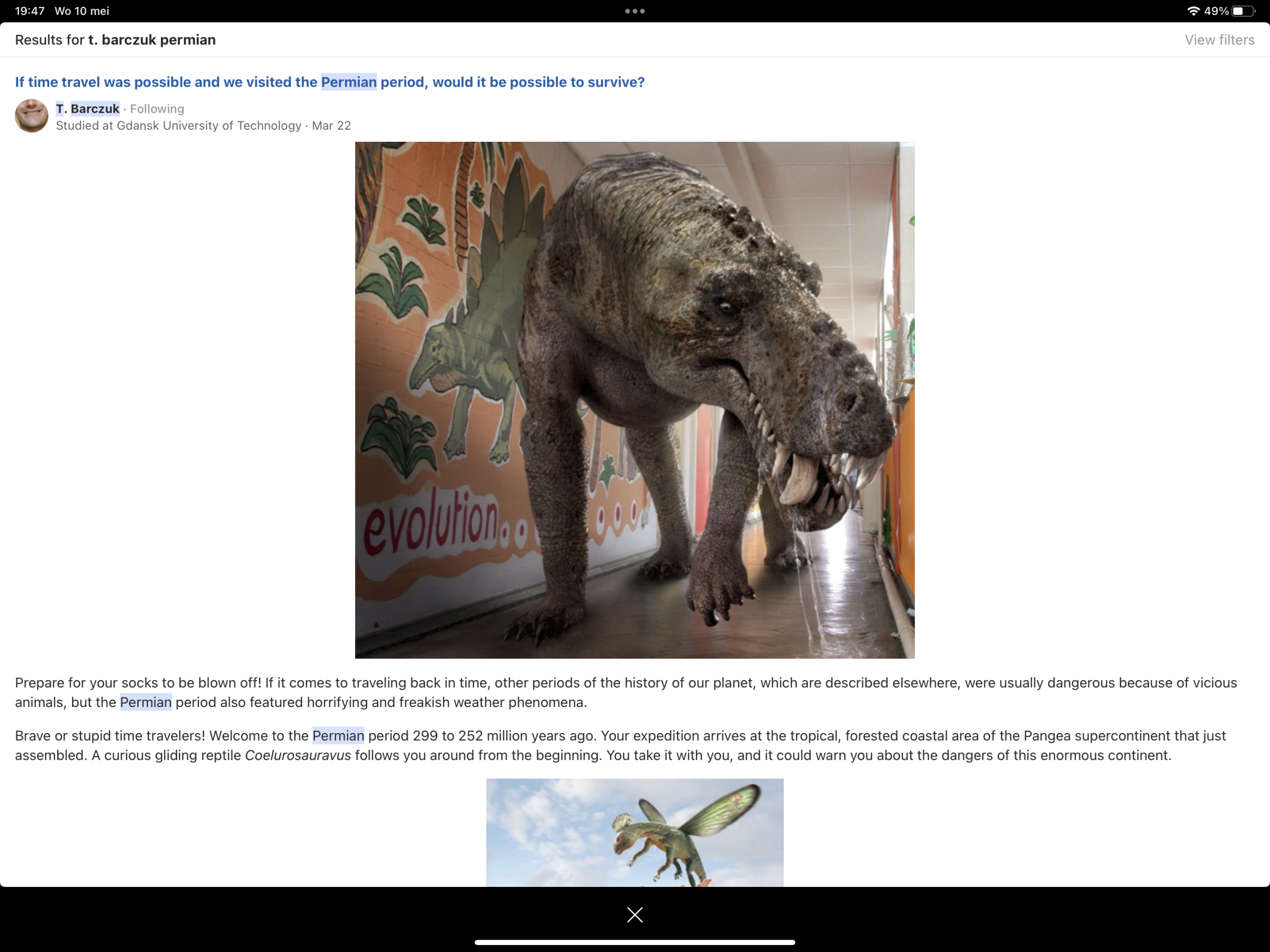Click the battery indicator icon

click(x=1242, y=11)
